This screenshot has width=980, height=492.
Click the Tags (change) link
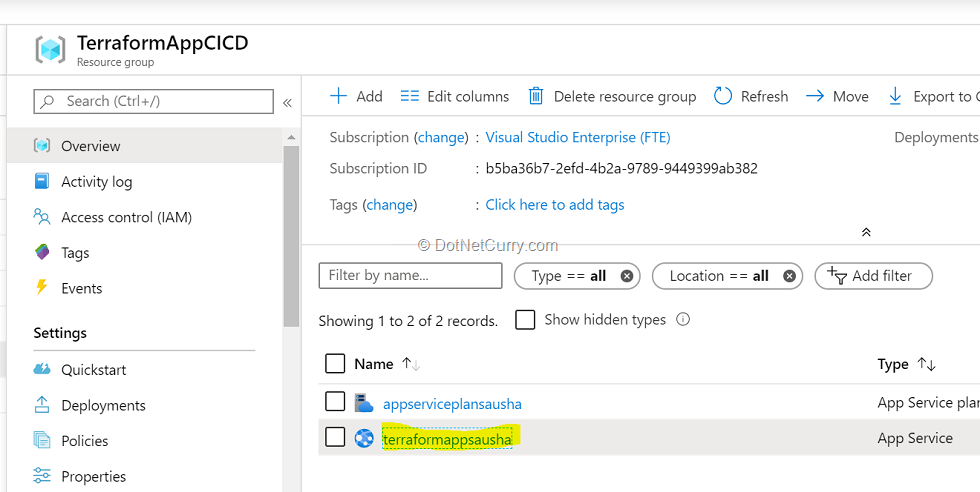(x=390, y=204)
